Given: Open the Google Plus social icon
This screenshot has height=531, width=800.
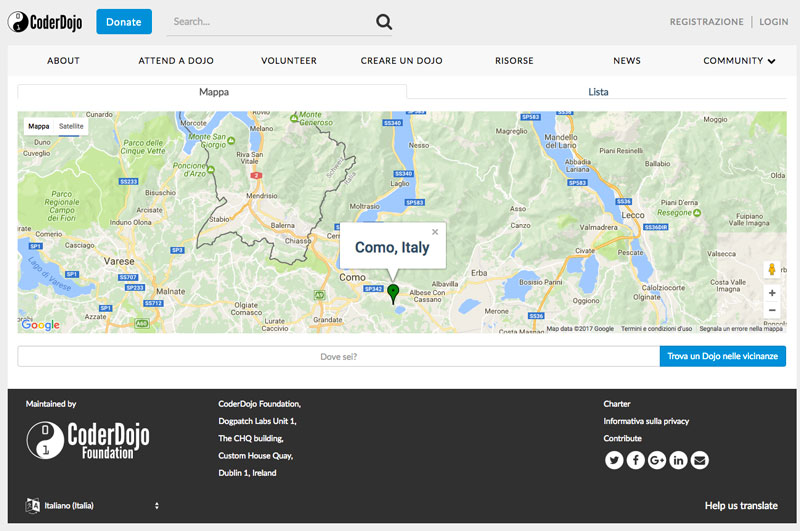Looking at the screenshot, I should (x=657, y=460).
